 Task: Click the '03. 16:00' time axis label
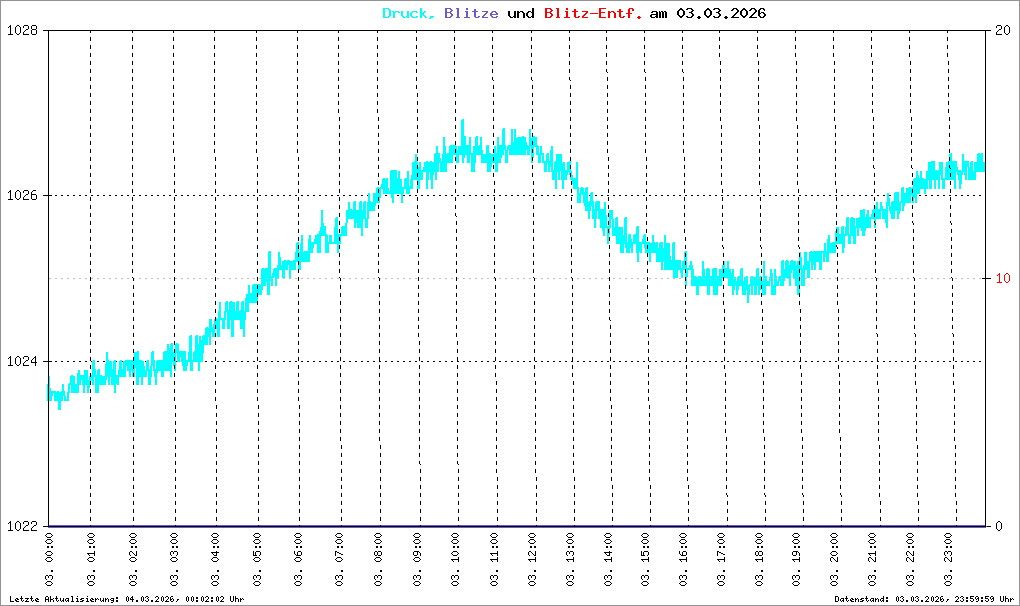[683, 560]
